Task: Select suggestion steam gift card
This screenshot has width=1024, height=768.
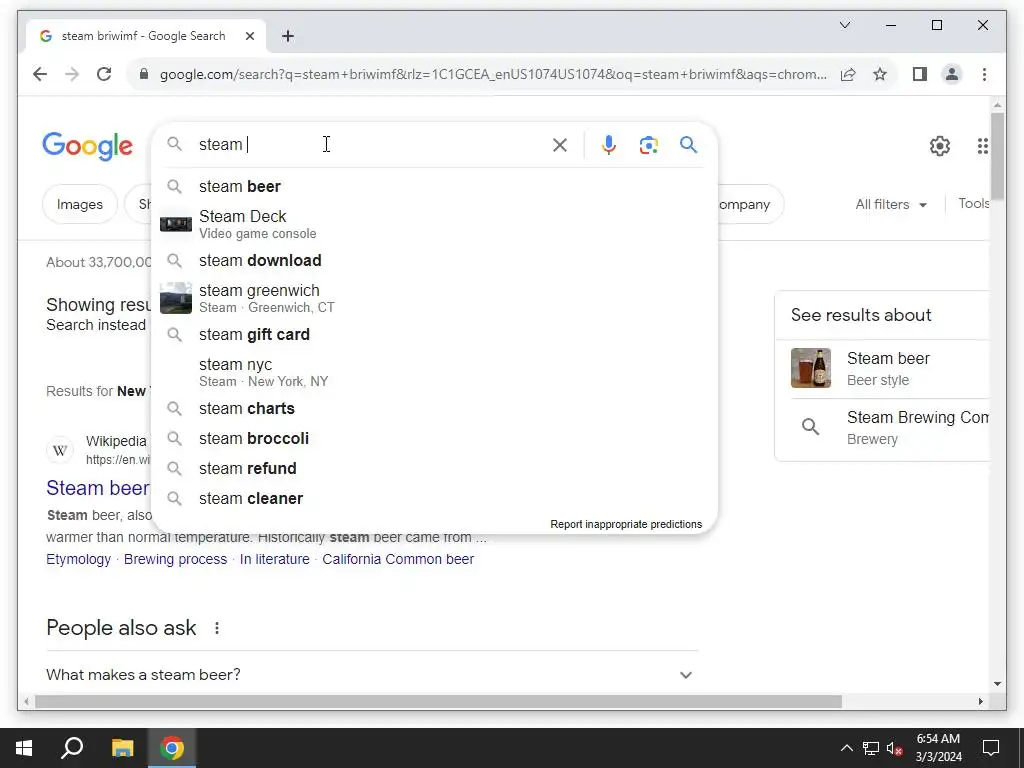Action: 434,334
